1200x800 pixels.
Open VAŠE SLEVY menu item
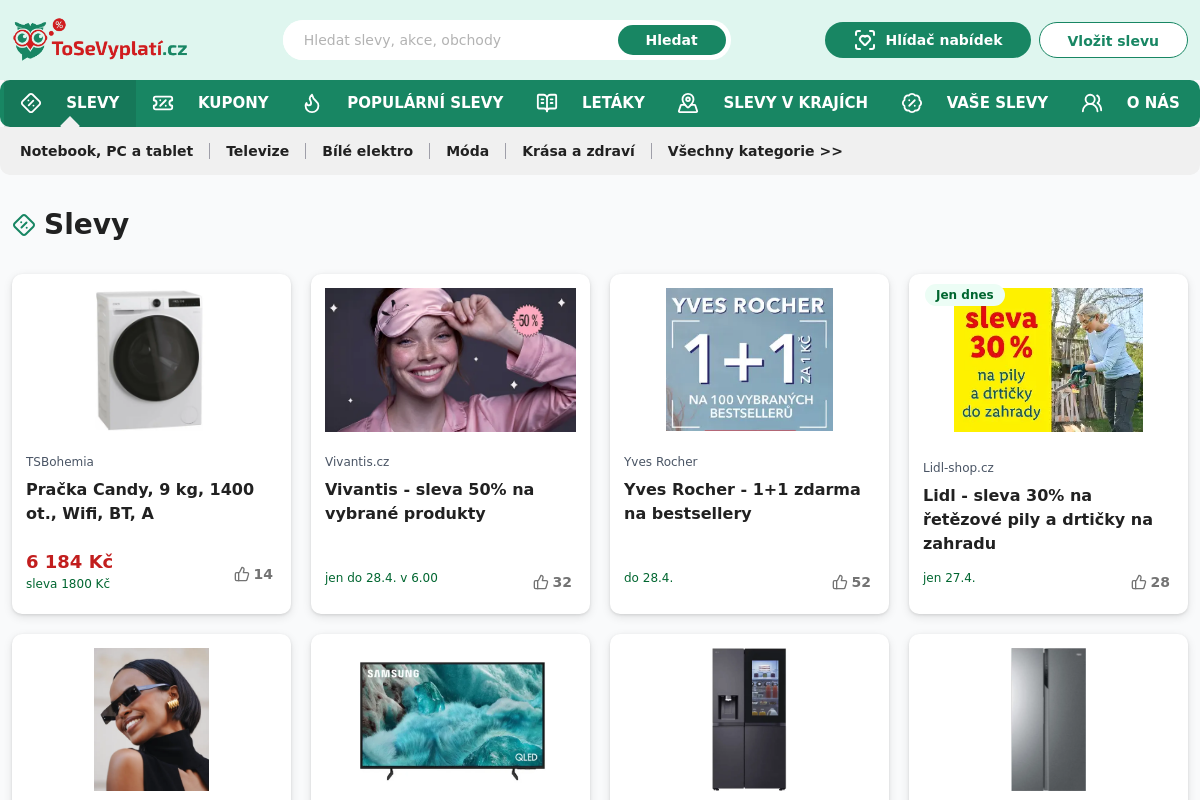(x=997, y=102)
